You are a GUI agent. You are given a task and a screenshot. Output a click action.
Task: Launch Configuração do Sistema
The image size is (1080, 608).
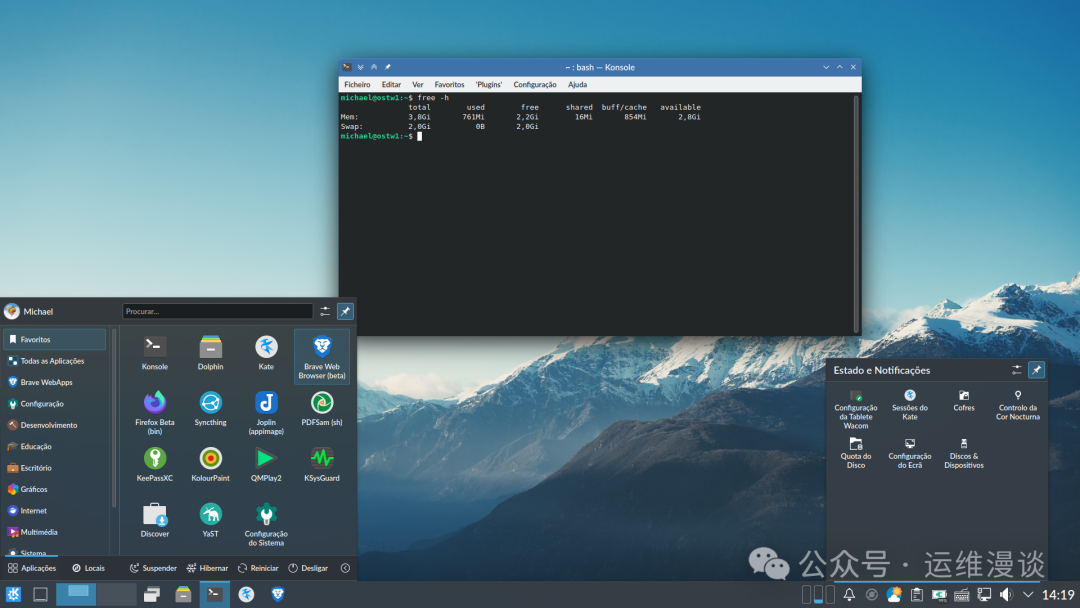tap(265, 519)
